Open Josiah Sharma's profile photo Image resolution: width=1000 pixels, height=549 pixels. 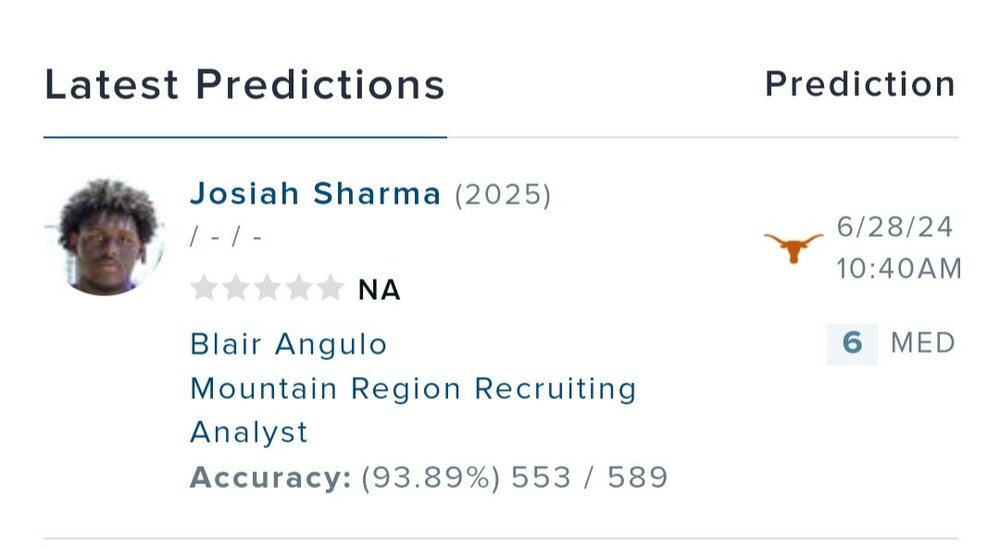tap(105, 238)
